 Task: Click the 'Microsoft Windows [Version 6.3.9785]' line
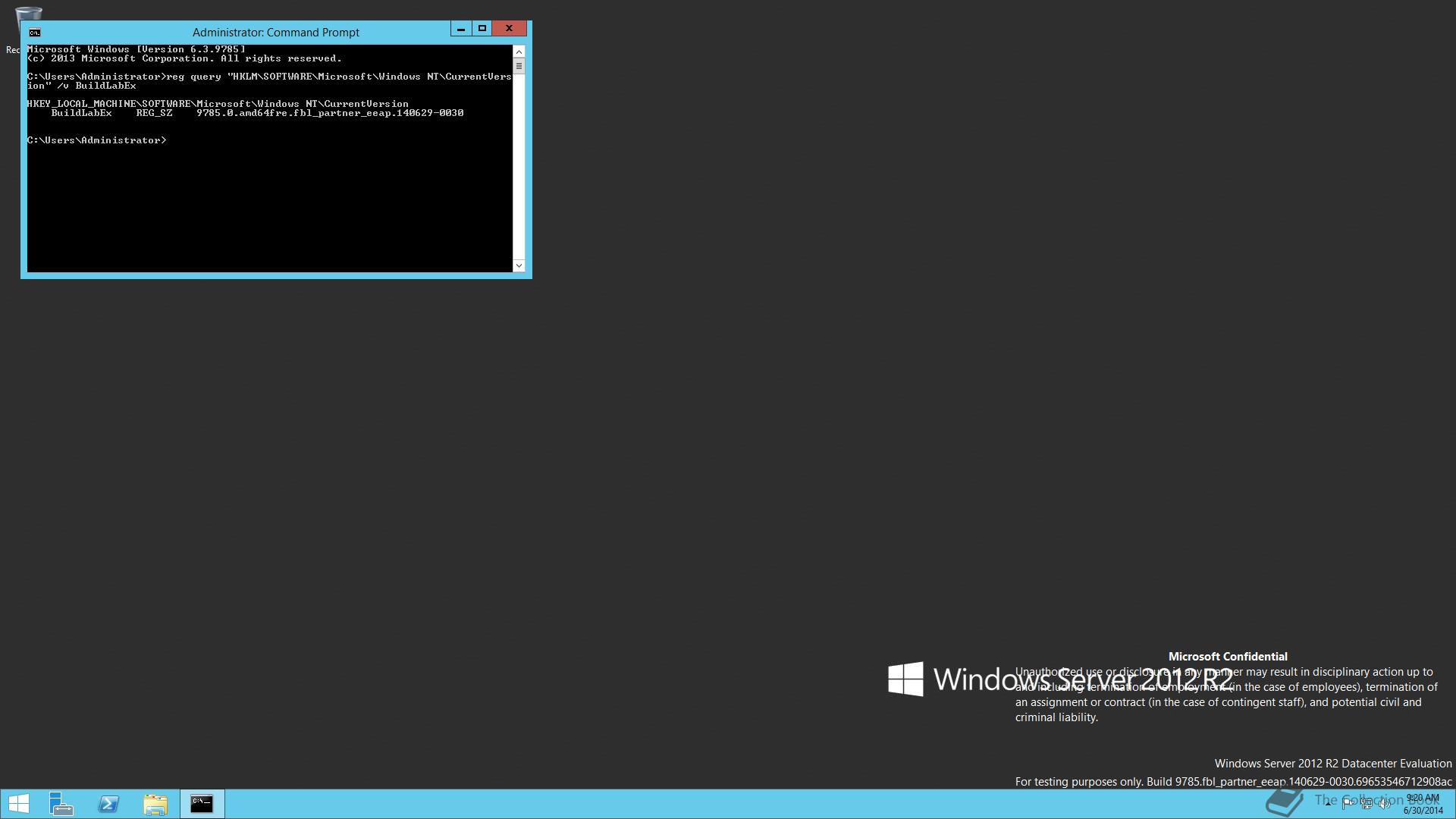coord(136,49)
